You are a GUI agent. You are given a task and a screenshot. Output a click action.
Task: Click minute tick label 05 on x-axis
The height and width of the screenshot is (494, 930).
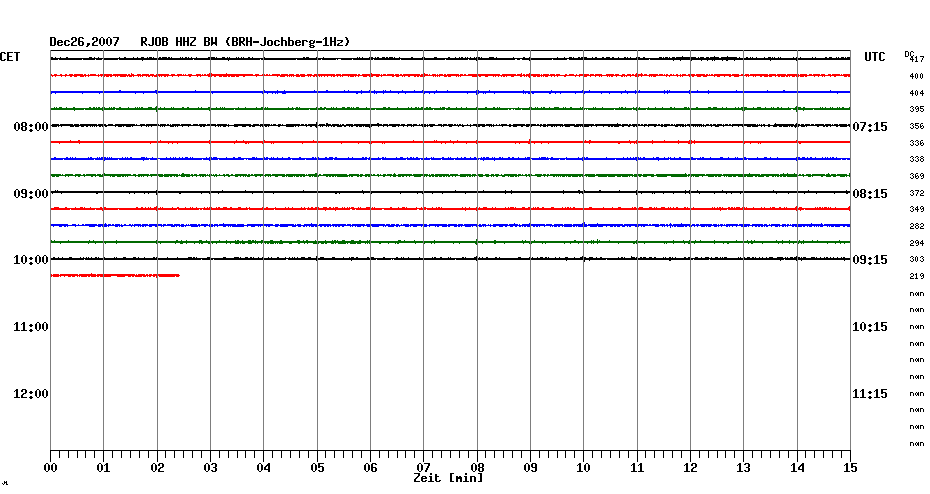click(x=317, y=468)
